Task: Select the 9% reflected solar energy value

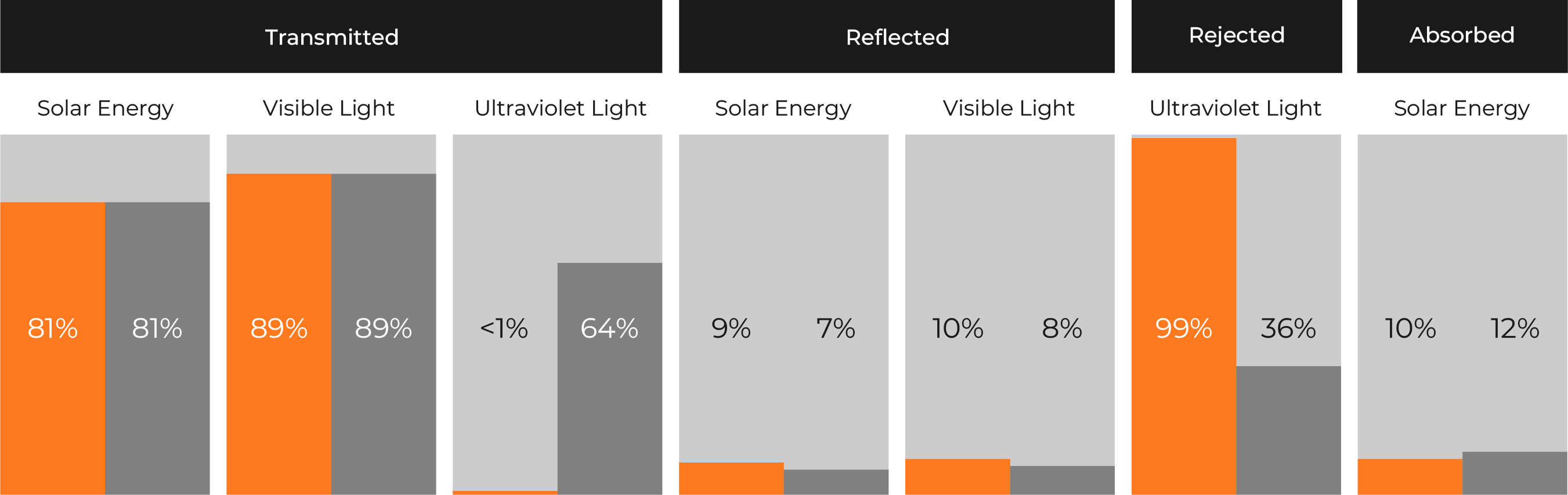Action: pyautogui.click(x=731, y=329)
